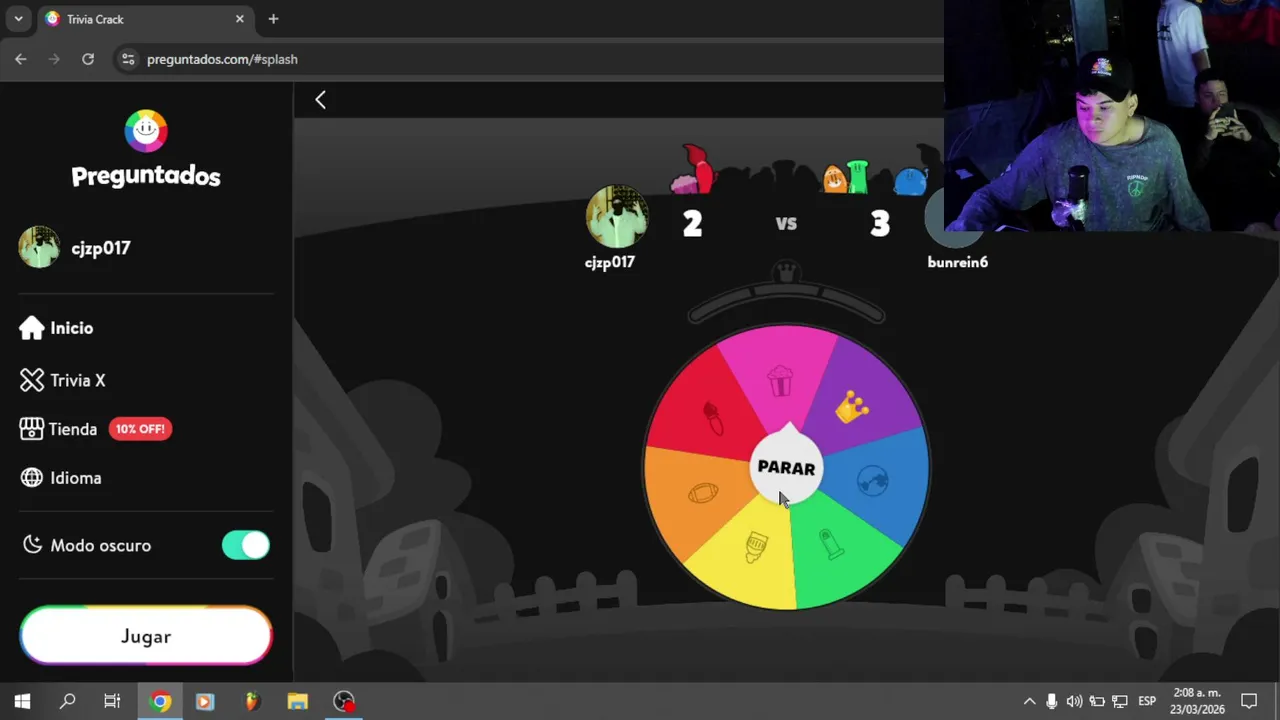Stop the spinning wheel with PARAR
1280x720 pixels.
coord(786,467)
